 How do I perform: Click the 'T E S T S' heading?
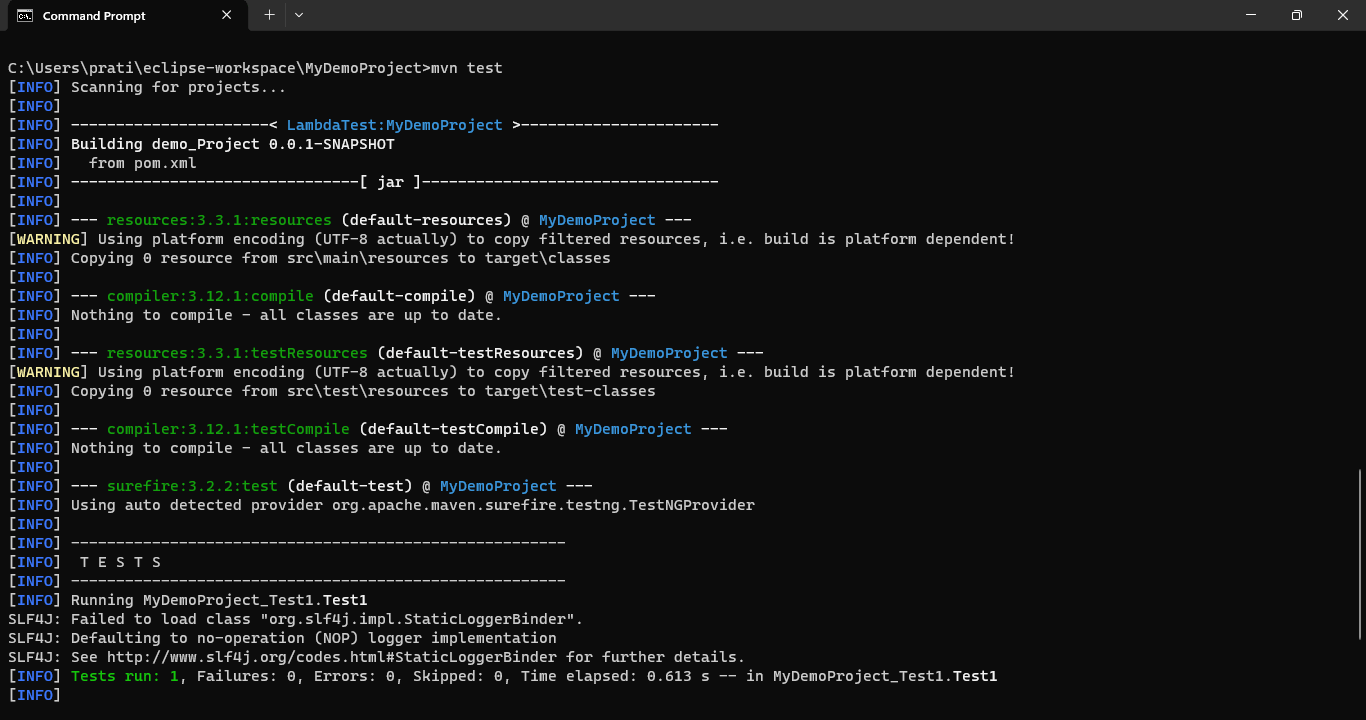(120, 562)
